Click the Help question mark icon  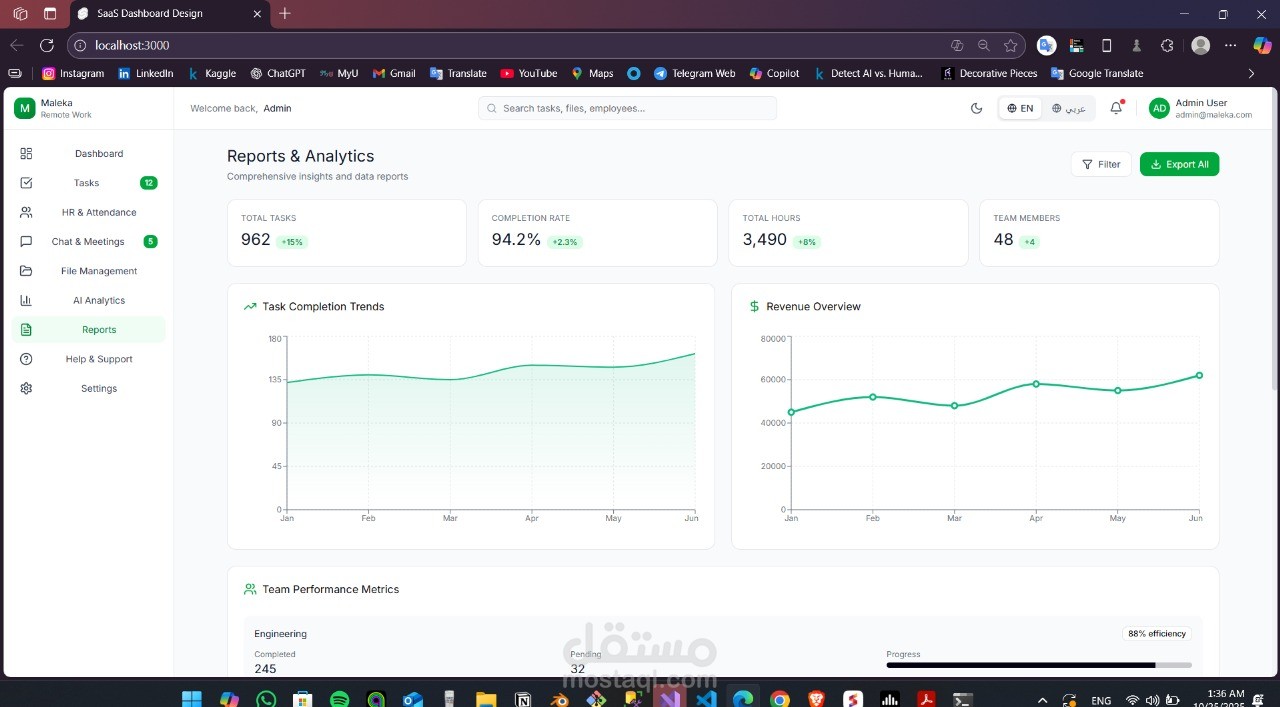[26, 359]
